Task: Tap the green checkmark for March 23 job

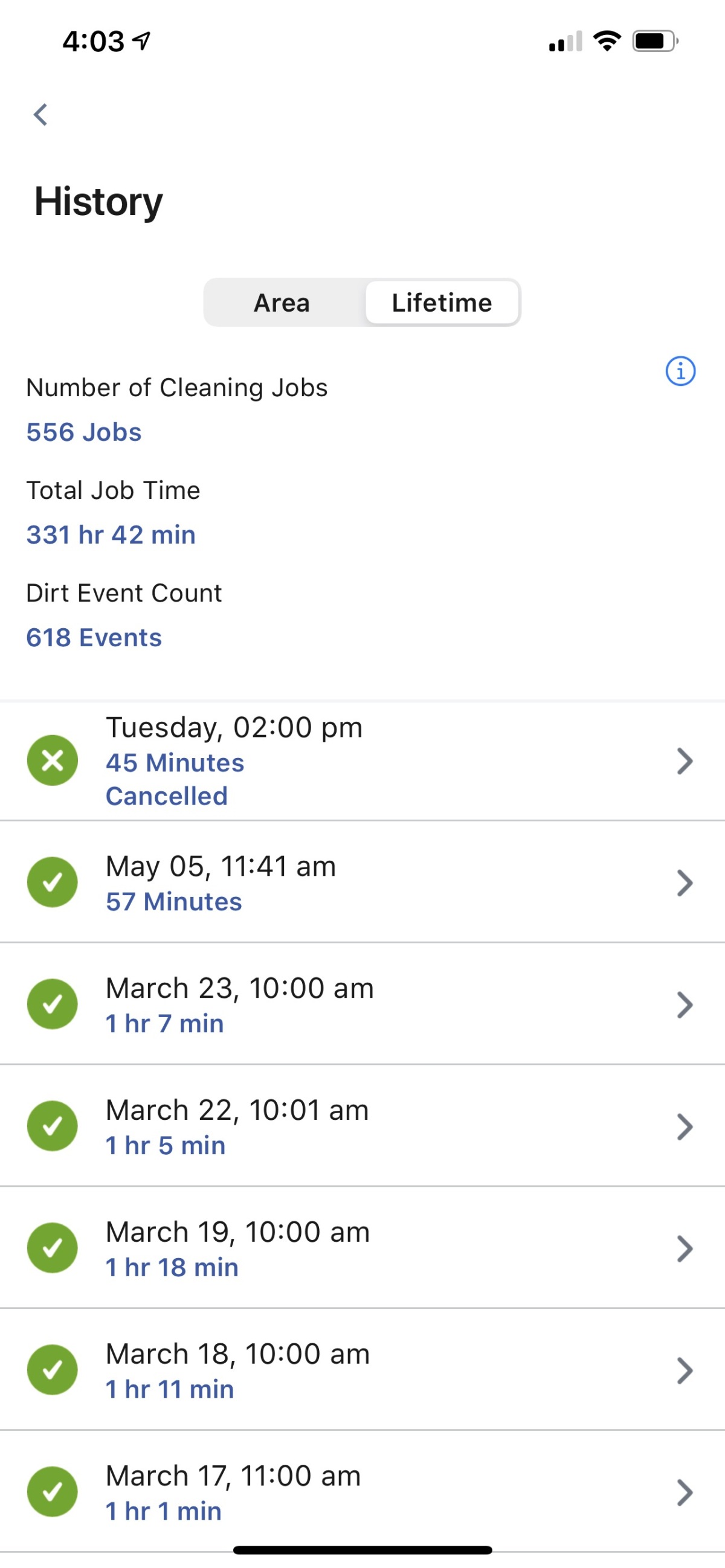Action: click(x=53, y=1004)
